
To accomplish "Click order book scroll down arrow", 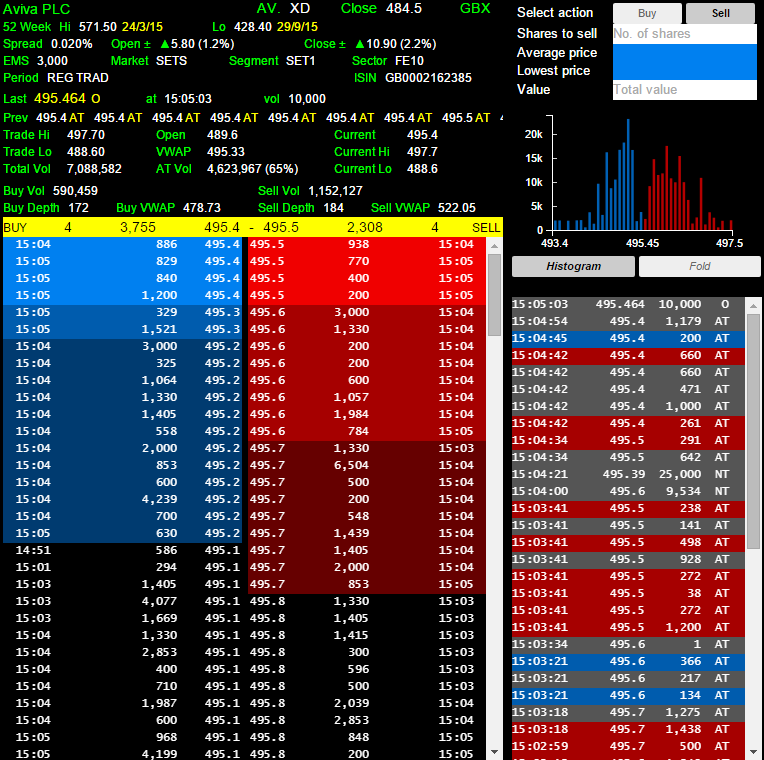I will (x=494, y=752).
